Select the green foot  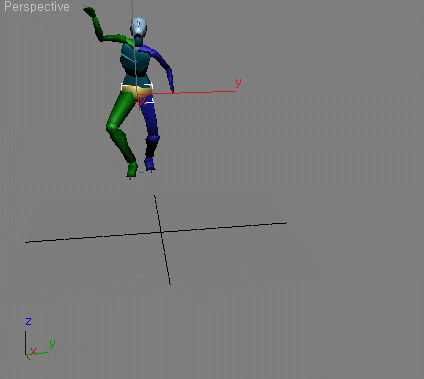pos(132,169)
